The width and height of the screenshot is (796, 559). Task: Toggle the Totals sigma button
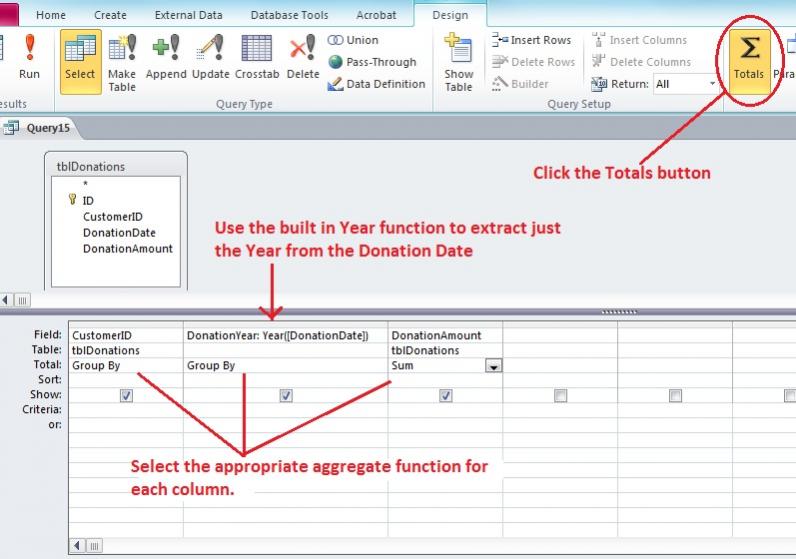pyautogui.click(x=749, y=61)
